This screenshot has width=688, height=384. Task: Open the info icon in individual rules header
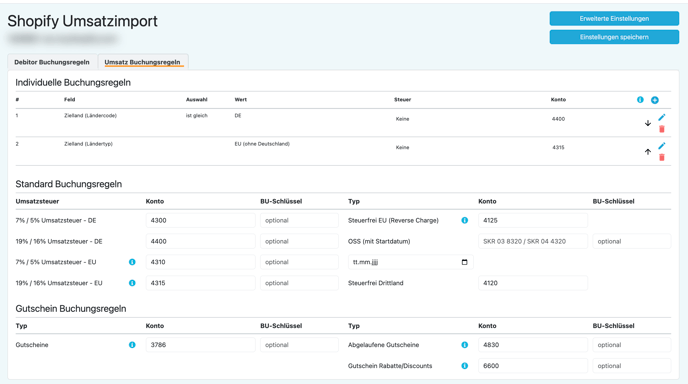point(640,100)
